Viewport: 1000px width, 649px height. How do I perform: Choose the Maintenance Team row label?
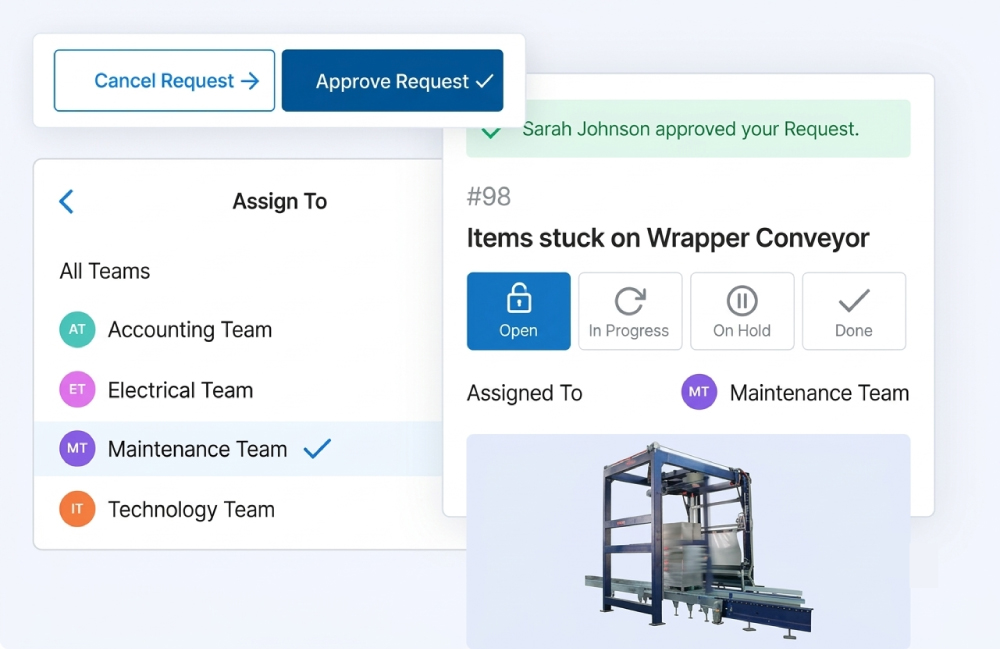198,449
